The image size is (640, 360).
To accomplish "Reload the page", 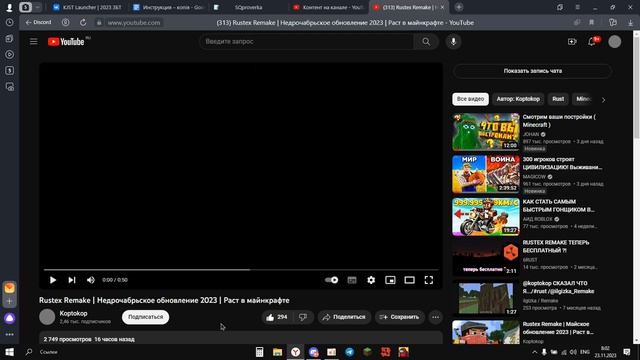I will [83, 23].
